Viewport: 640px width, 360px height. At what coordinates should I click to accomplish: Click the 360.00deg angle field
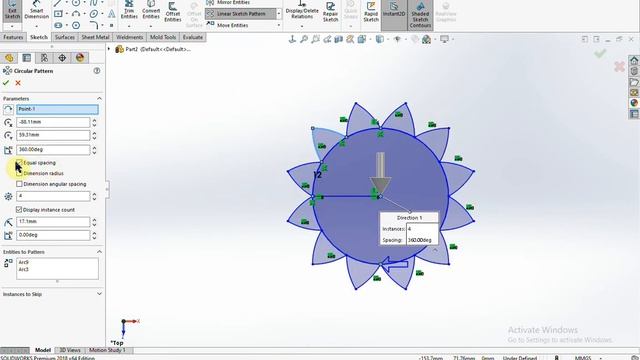pos(53,149)
